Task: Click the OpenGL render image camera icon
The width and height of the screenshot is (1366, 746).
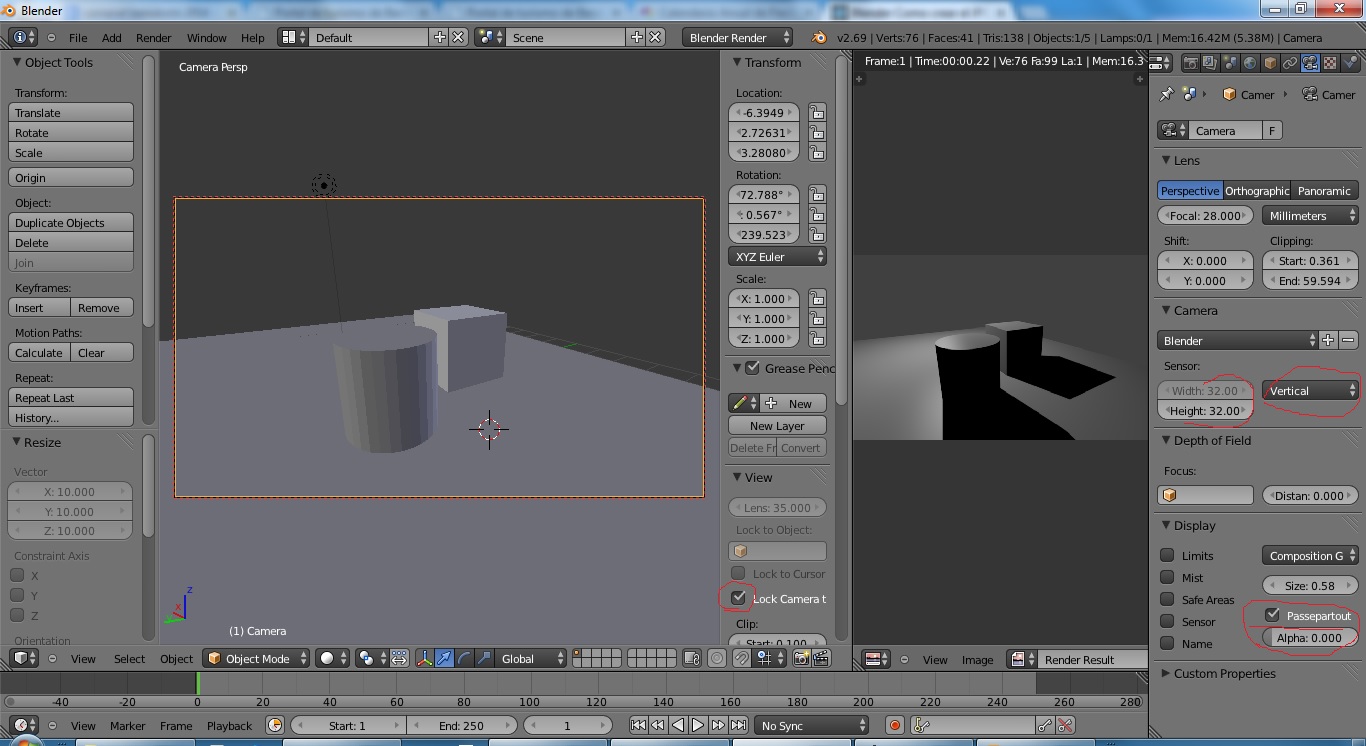Action: (801, 658)
